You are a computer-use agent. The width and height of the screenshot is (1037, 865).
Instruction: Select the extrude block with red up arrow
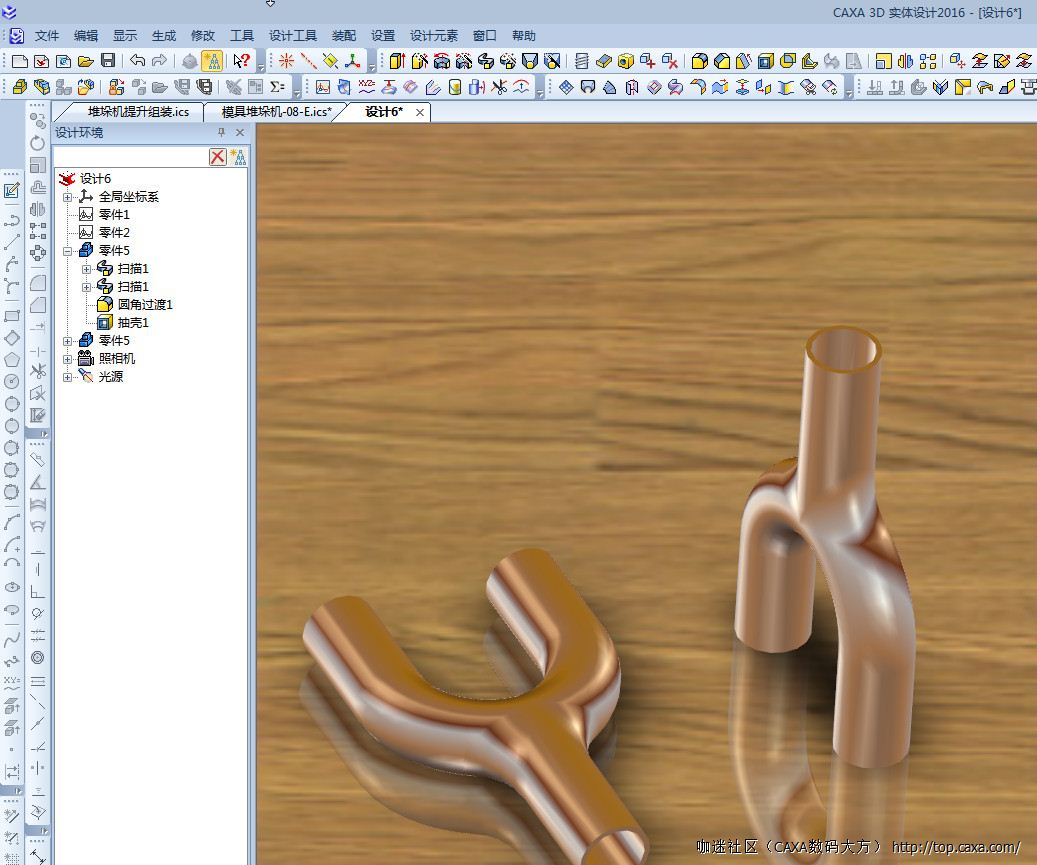(397, 62)
